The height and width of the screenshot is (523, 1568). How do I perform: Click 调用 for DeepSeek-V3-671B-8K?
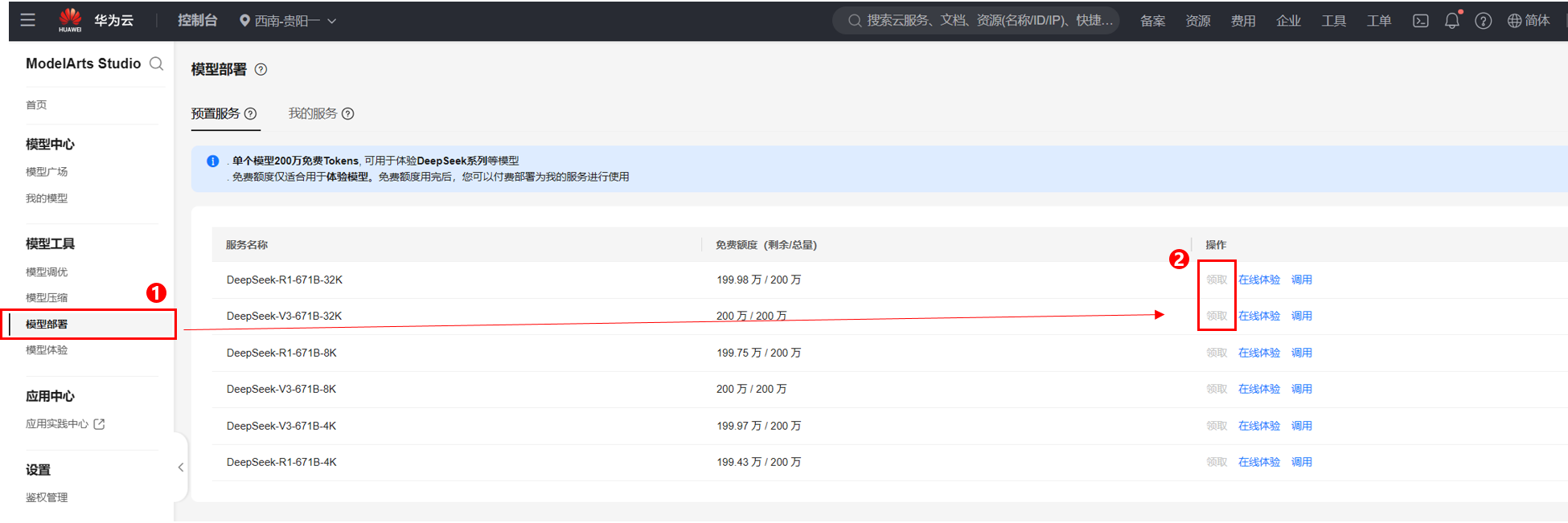(1302, 390)
